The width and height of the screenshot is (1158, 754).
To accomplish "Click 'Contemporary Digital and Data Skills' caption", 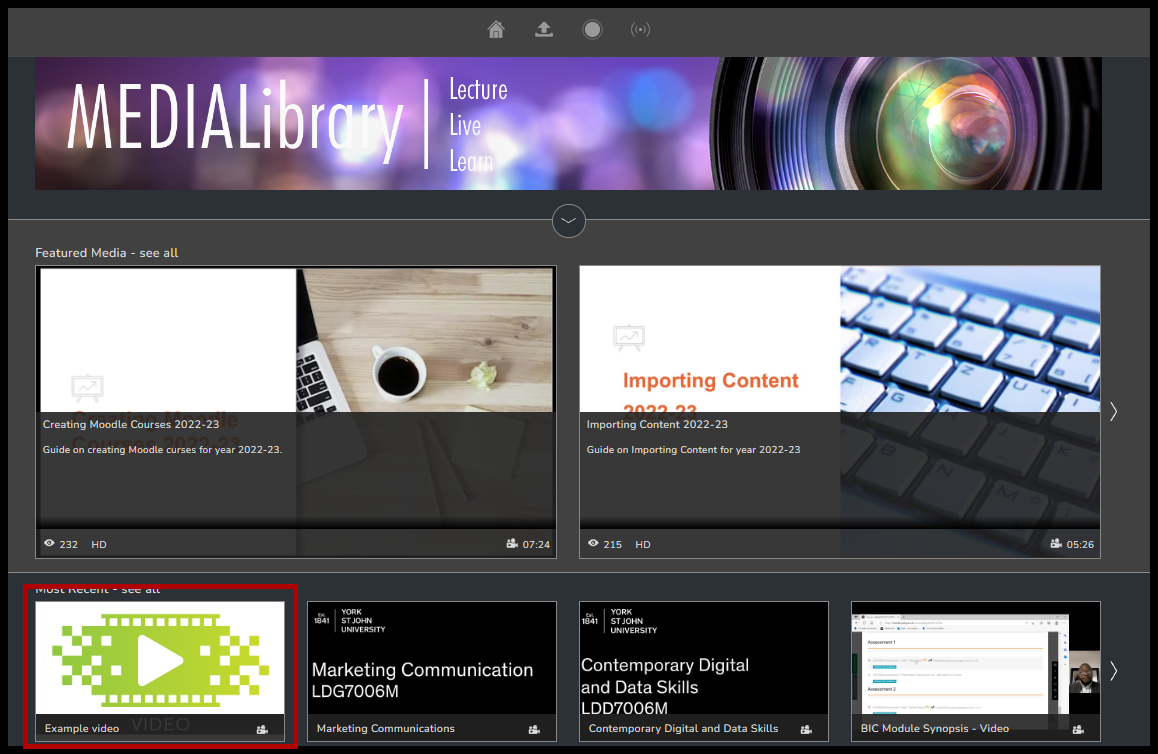I will coord(683,729).
